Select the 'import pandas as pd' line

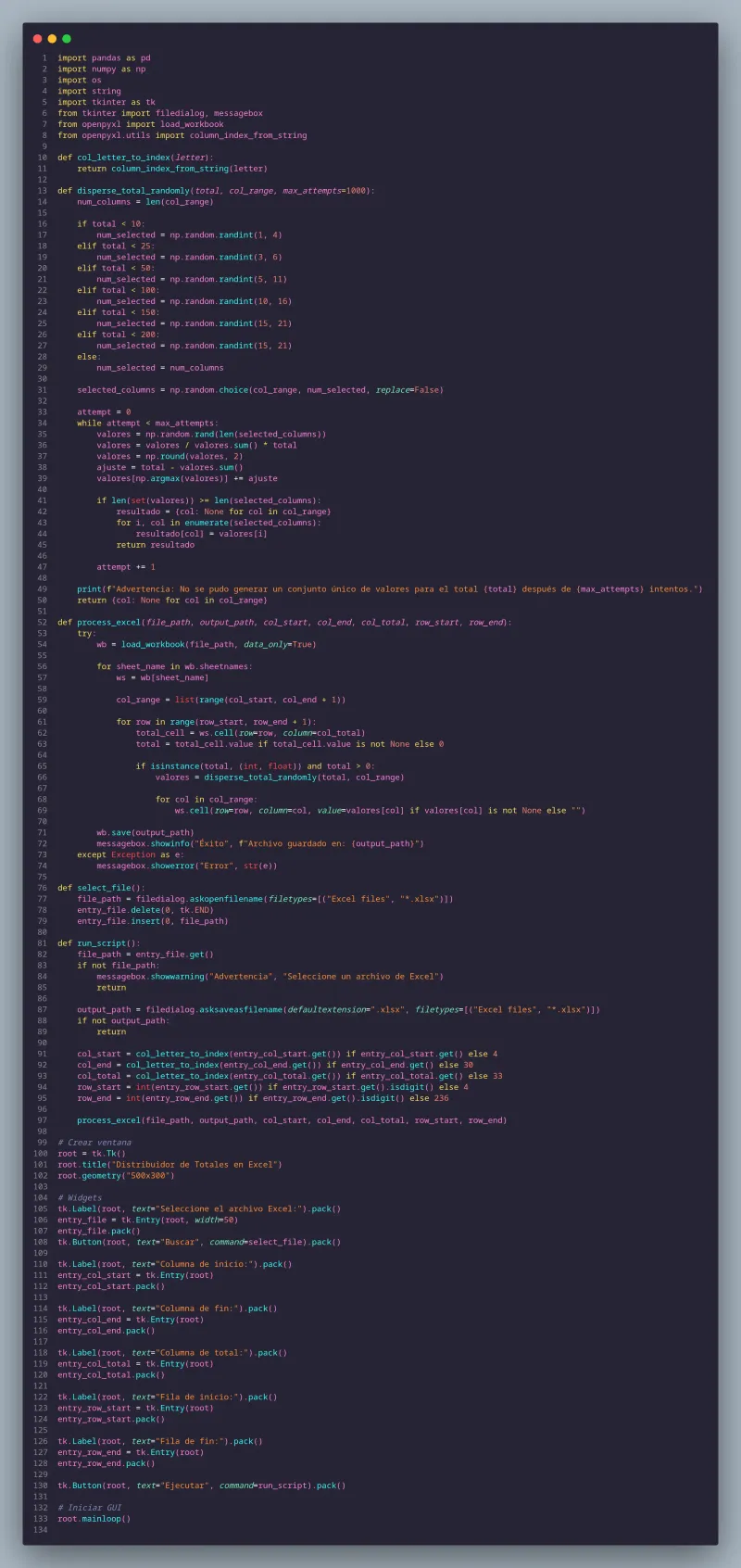[x=104, y=57]
